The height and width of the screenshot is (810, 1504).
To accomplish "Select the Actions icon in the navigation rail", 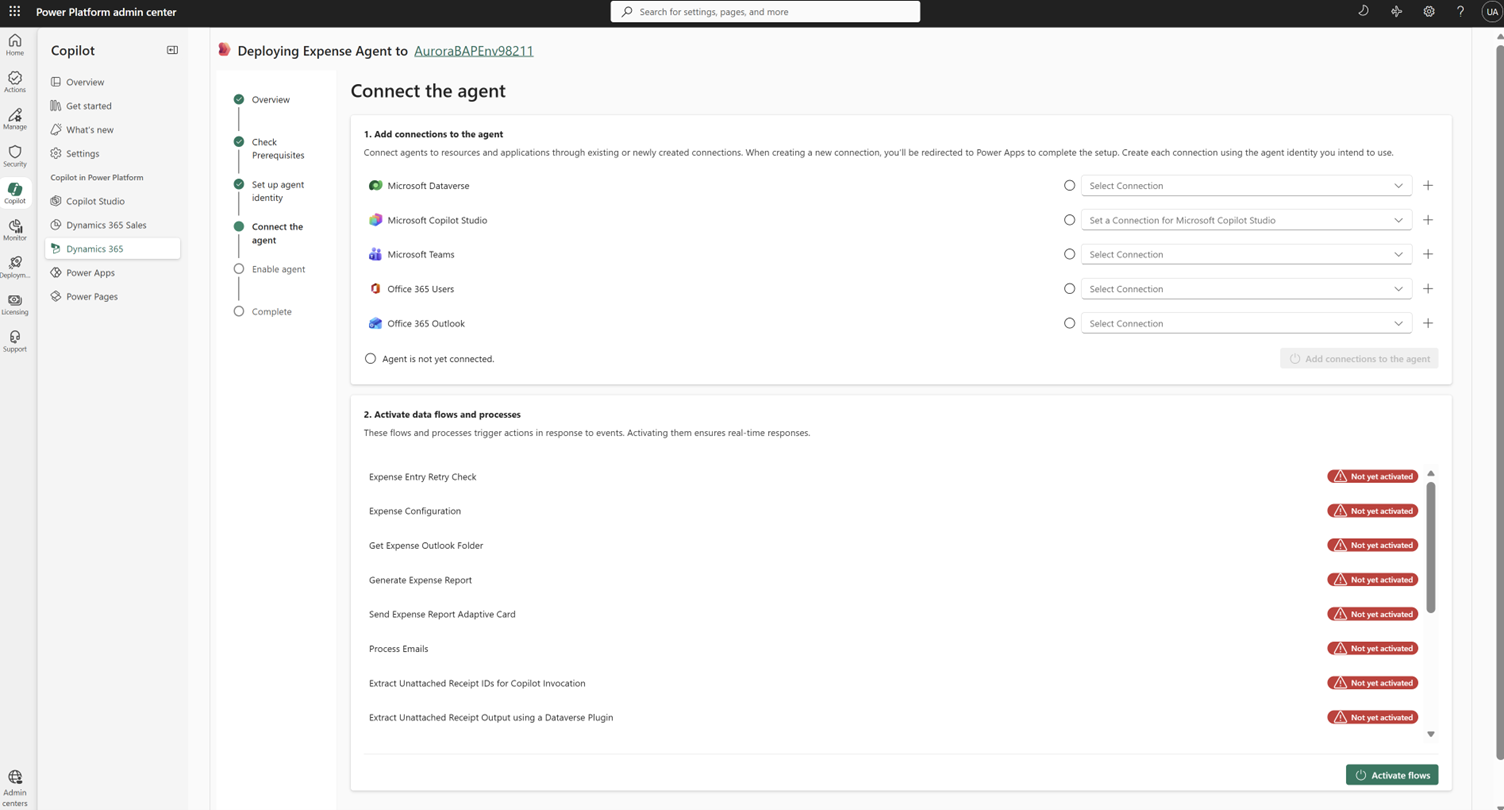I will tap(14, 80).
